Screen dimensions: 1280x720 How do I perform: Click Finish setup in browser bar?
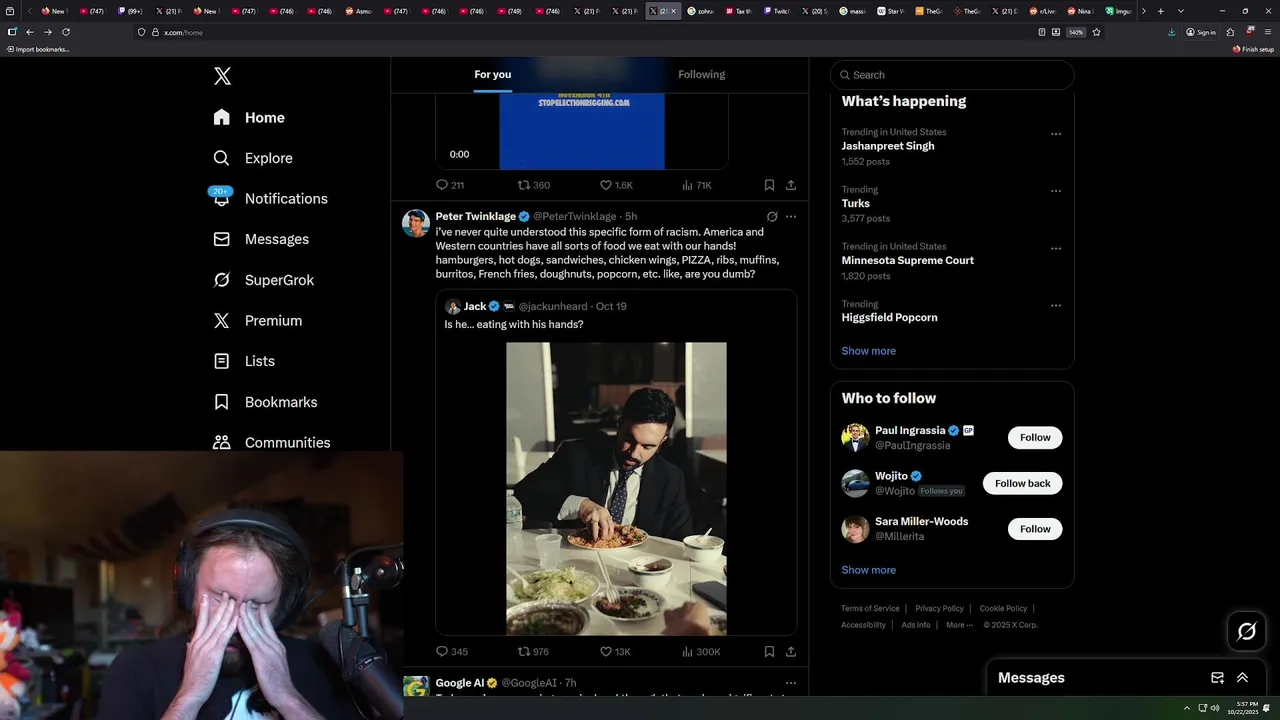pos(1254,49)
